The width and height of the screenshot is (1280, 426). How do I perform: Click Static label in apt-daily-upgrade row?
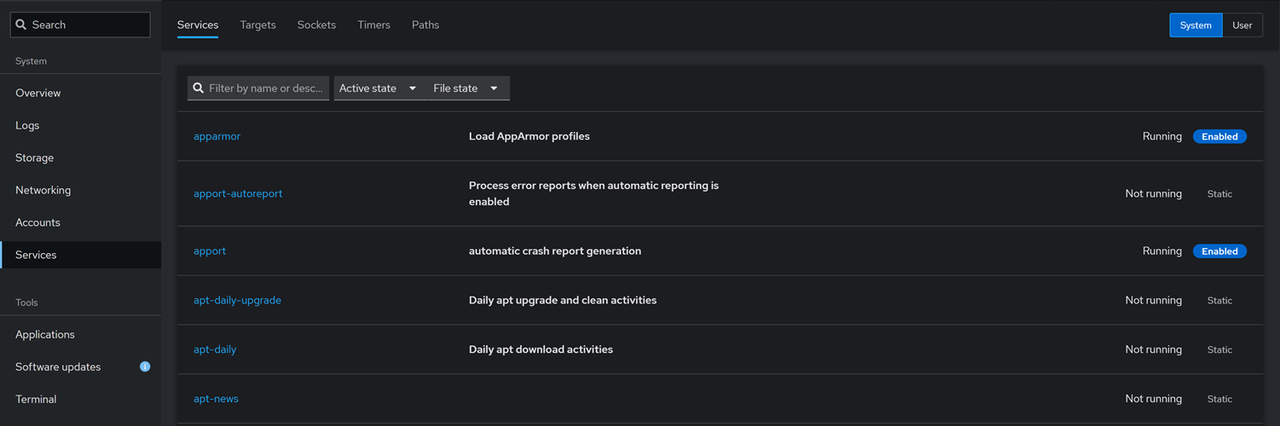coord(1220,300)
